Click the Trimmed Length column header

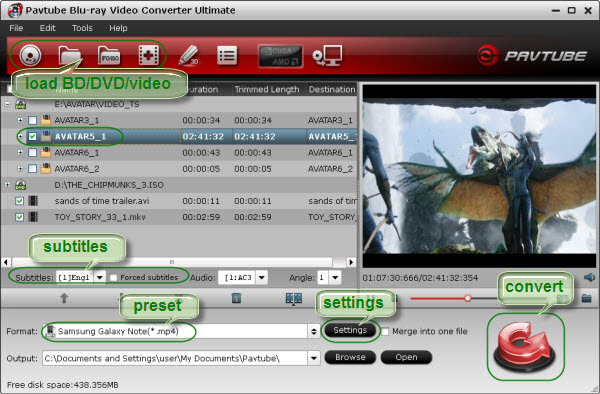[x=267, y=90]
